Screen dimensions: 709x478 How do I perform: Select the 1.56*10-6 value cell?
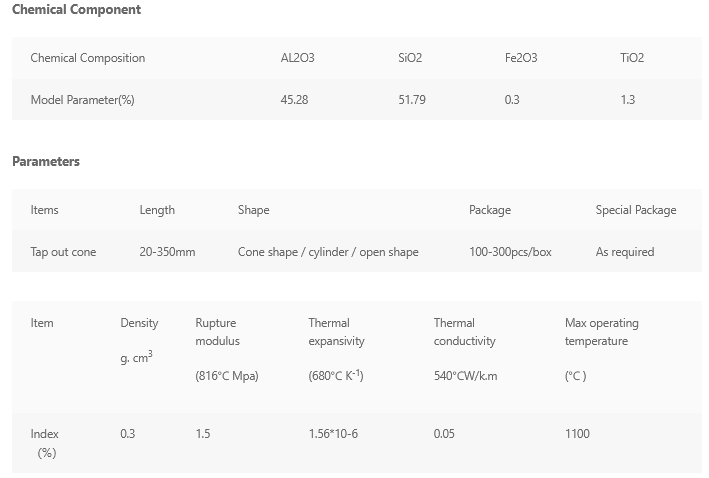pyautogui.click(x=333, y=434)
